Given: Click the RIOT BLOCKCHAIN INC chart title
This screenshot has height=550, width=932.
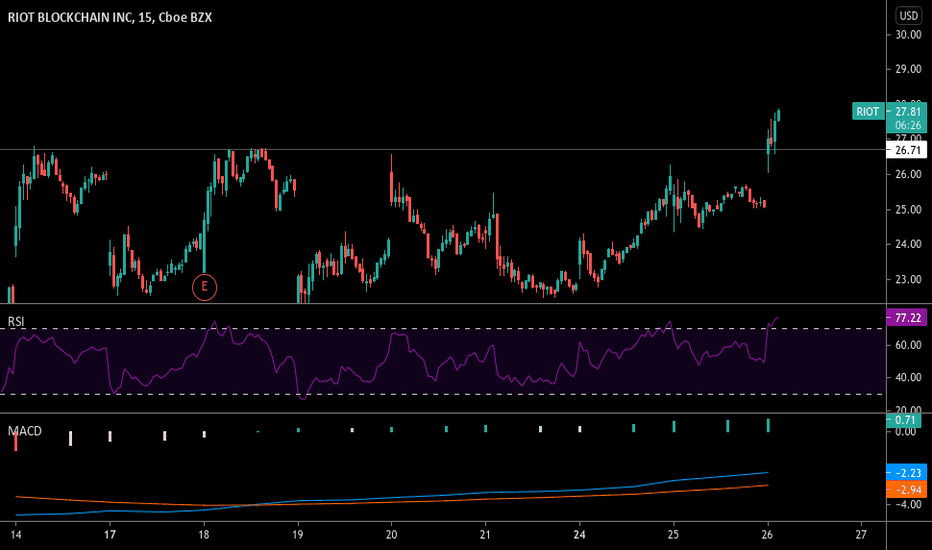Looking at the screenshot, I should click(x=110, y=17).
